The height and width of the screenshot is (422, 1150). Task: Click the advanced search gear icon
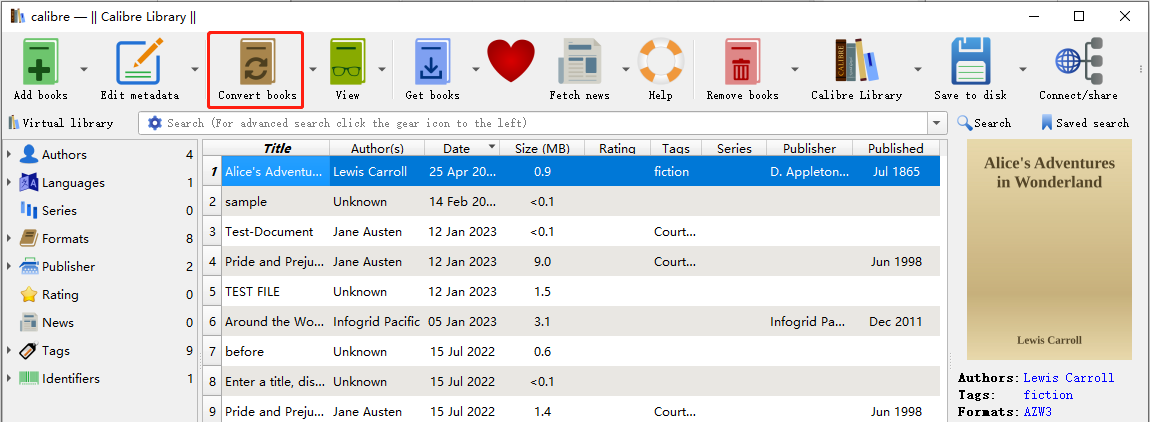(x=155, y=123)
